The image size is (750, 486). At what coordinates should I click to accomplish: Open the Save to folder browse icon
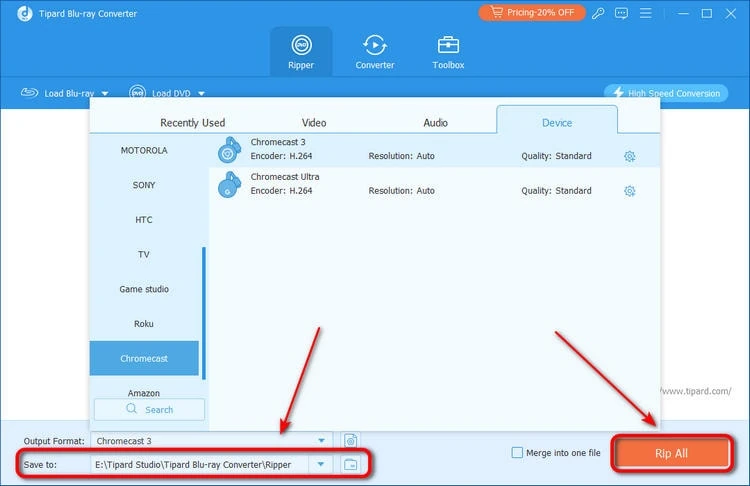350,465
